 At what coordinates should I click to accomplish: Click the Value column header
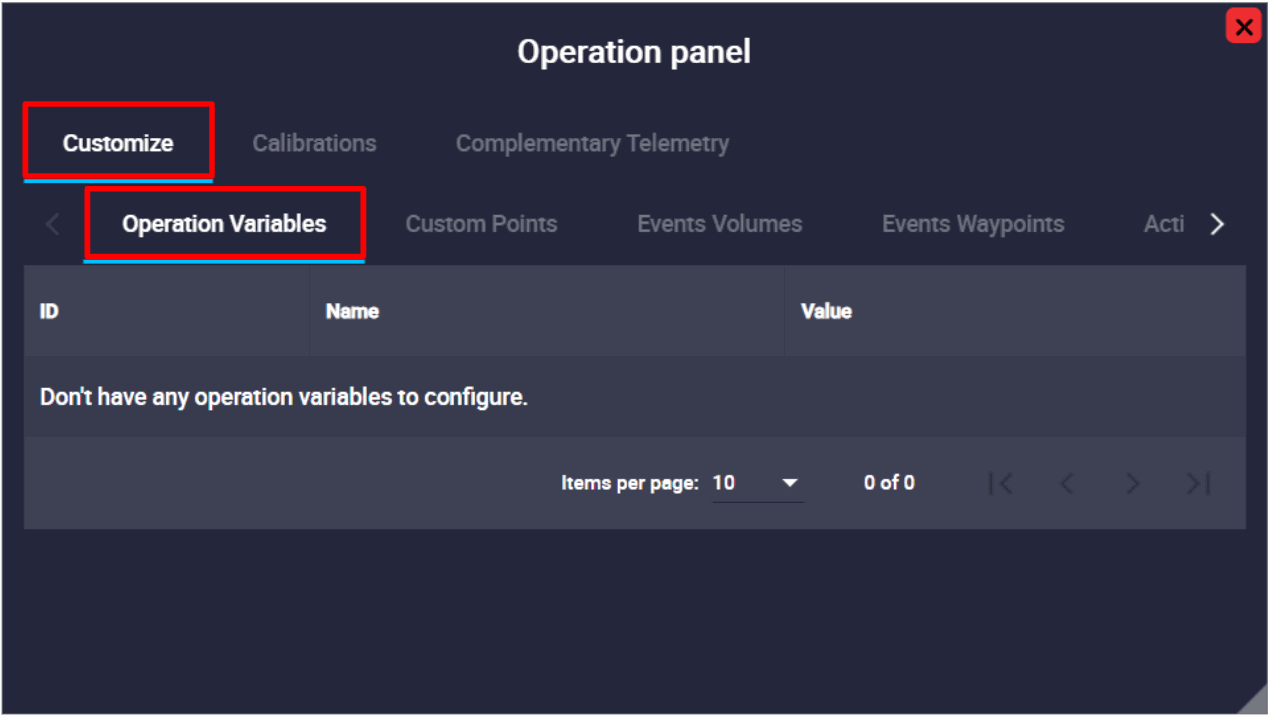coord(826,311)
